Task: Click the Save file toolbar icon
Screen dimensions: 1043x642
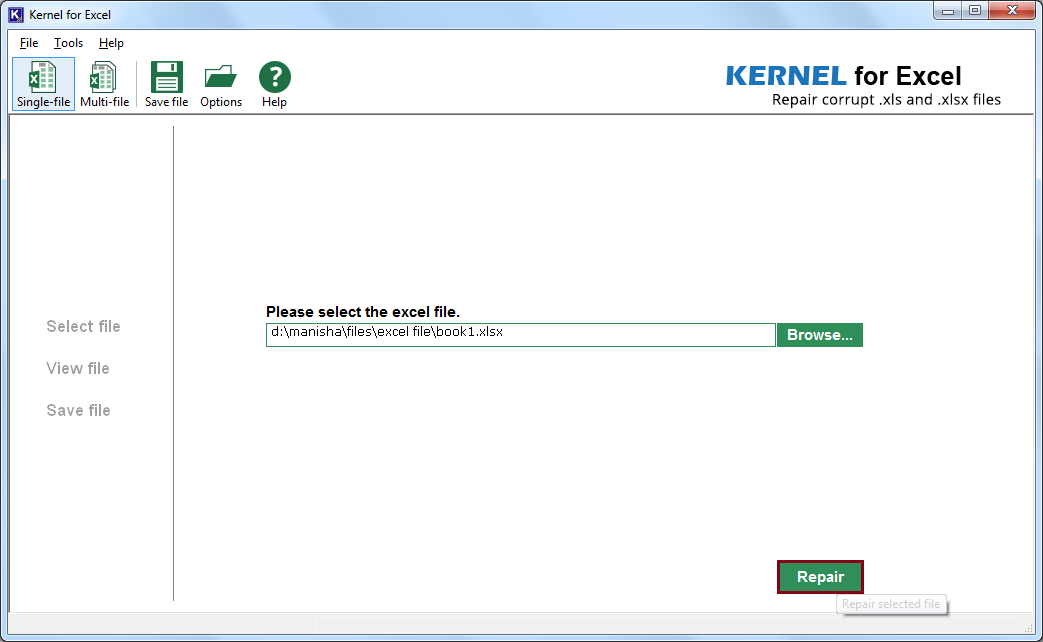Action: [166, 84]
